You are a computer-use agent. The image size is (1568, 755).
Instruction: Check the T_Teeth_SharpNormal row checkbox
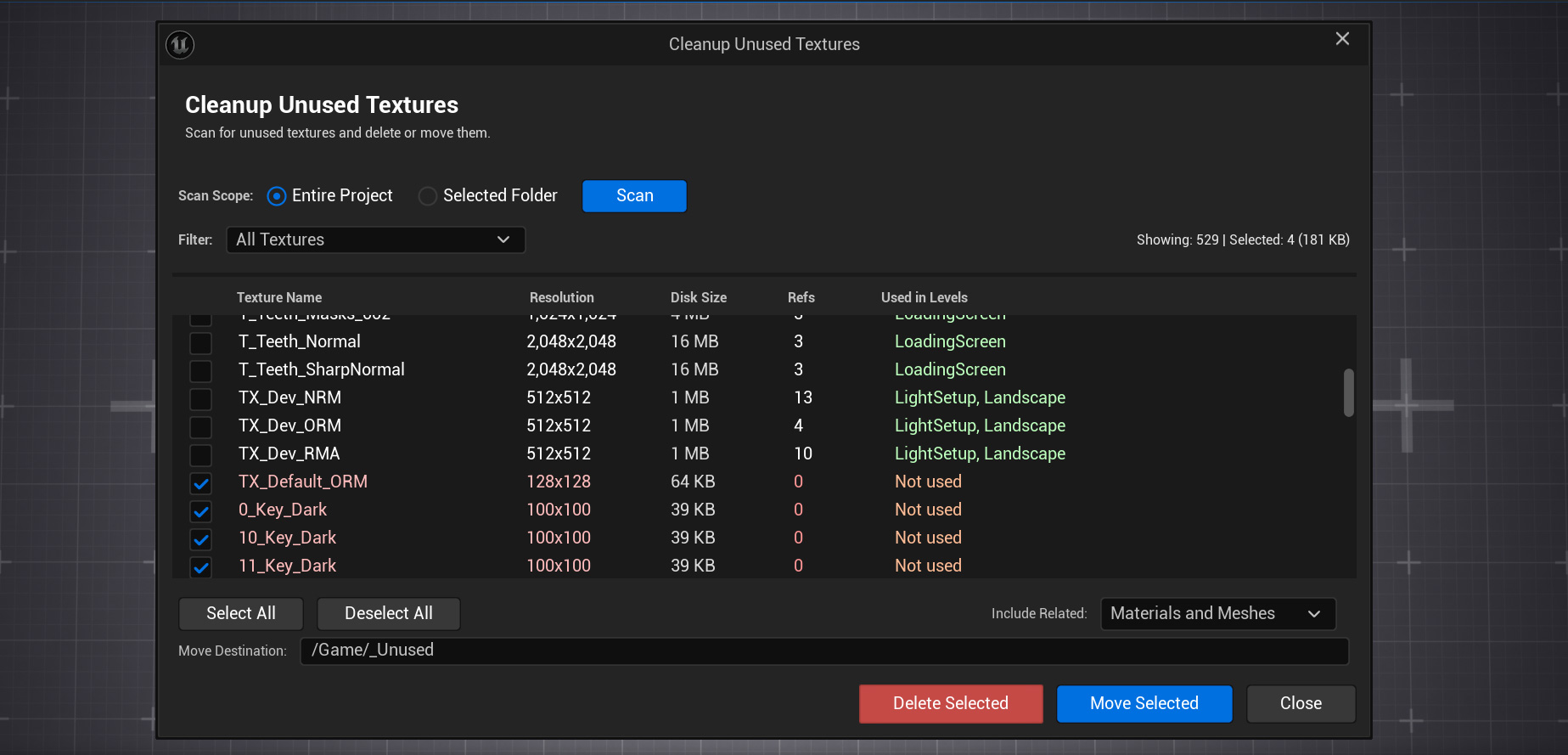pos(200,370)
